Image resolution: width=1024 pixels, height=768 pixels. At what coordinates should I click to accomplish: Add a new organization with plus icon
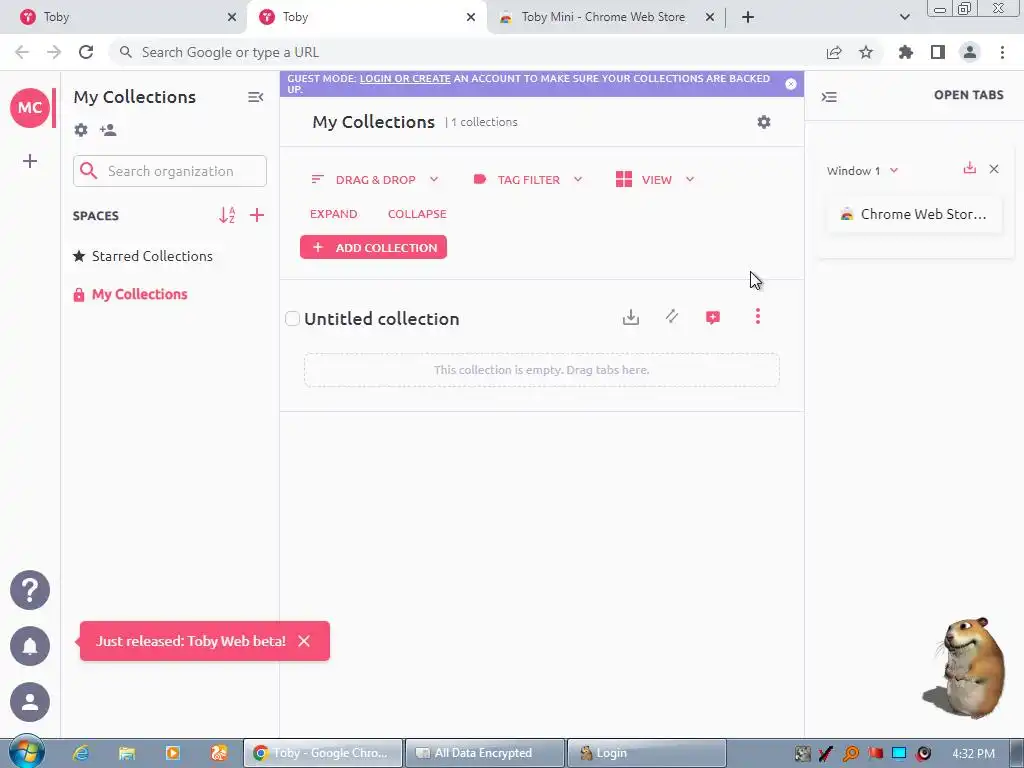pos(29,161)
